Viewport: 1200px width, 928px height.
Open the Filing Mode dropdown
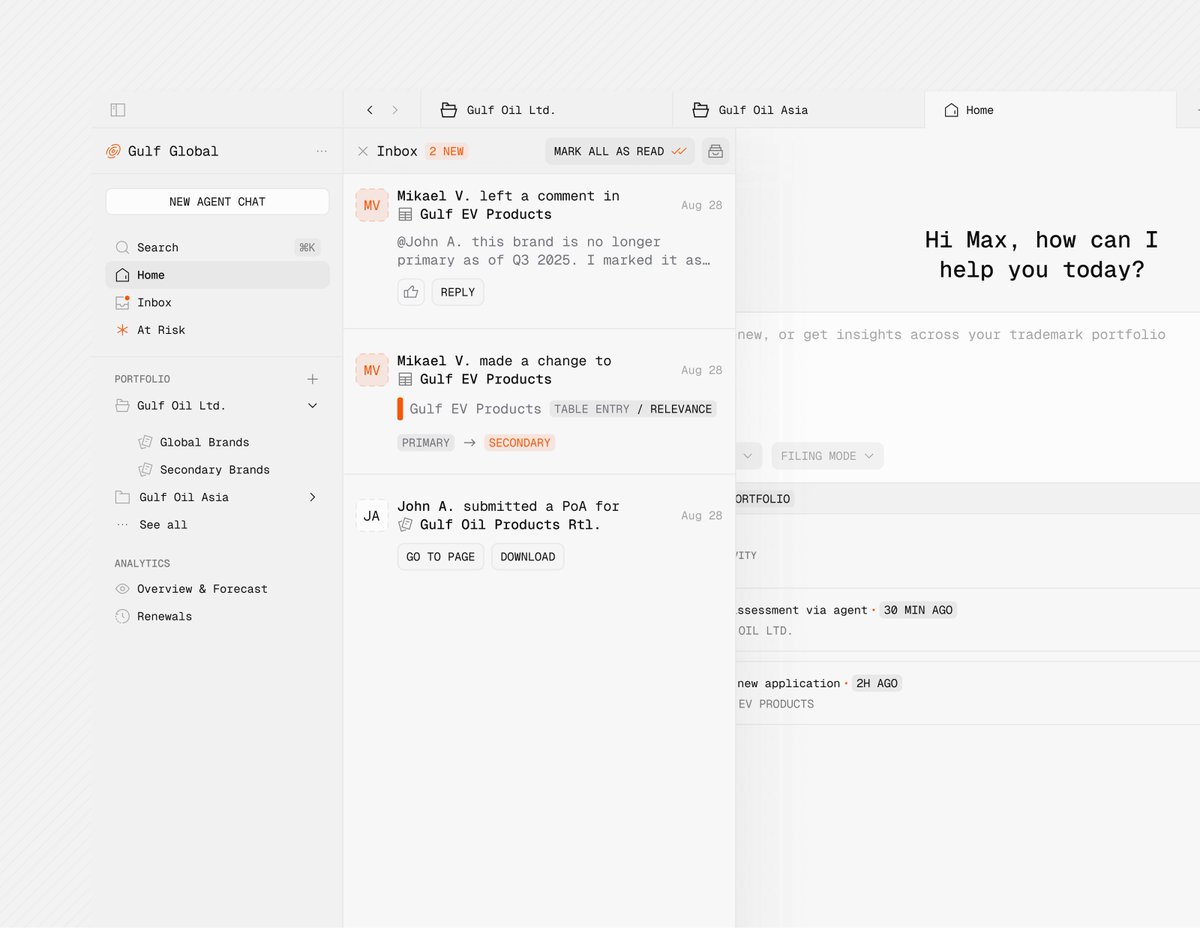click(827, 456)
